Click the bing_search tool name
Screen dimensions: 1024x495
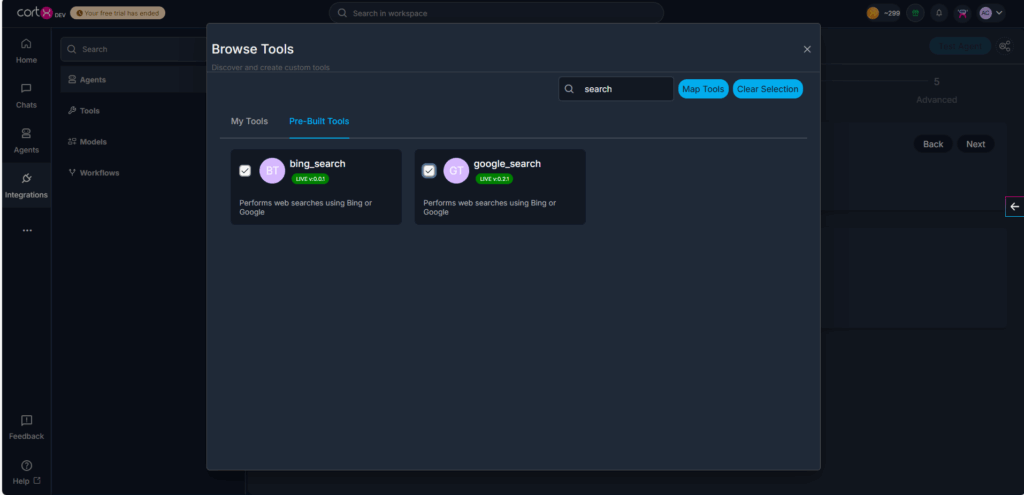(317, 164)
